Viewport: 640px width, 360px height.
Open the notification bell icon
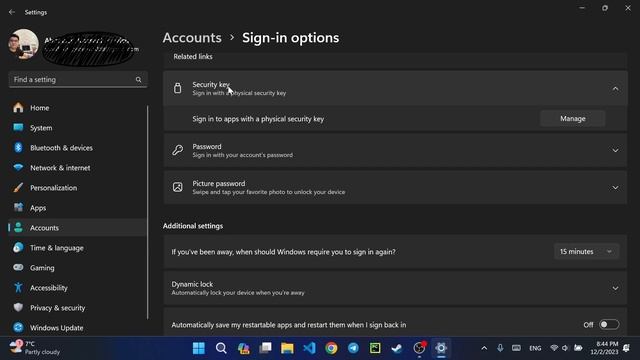pyautogui.click(x=626, y=348)
